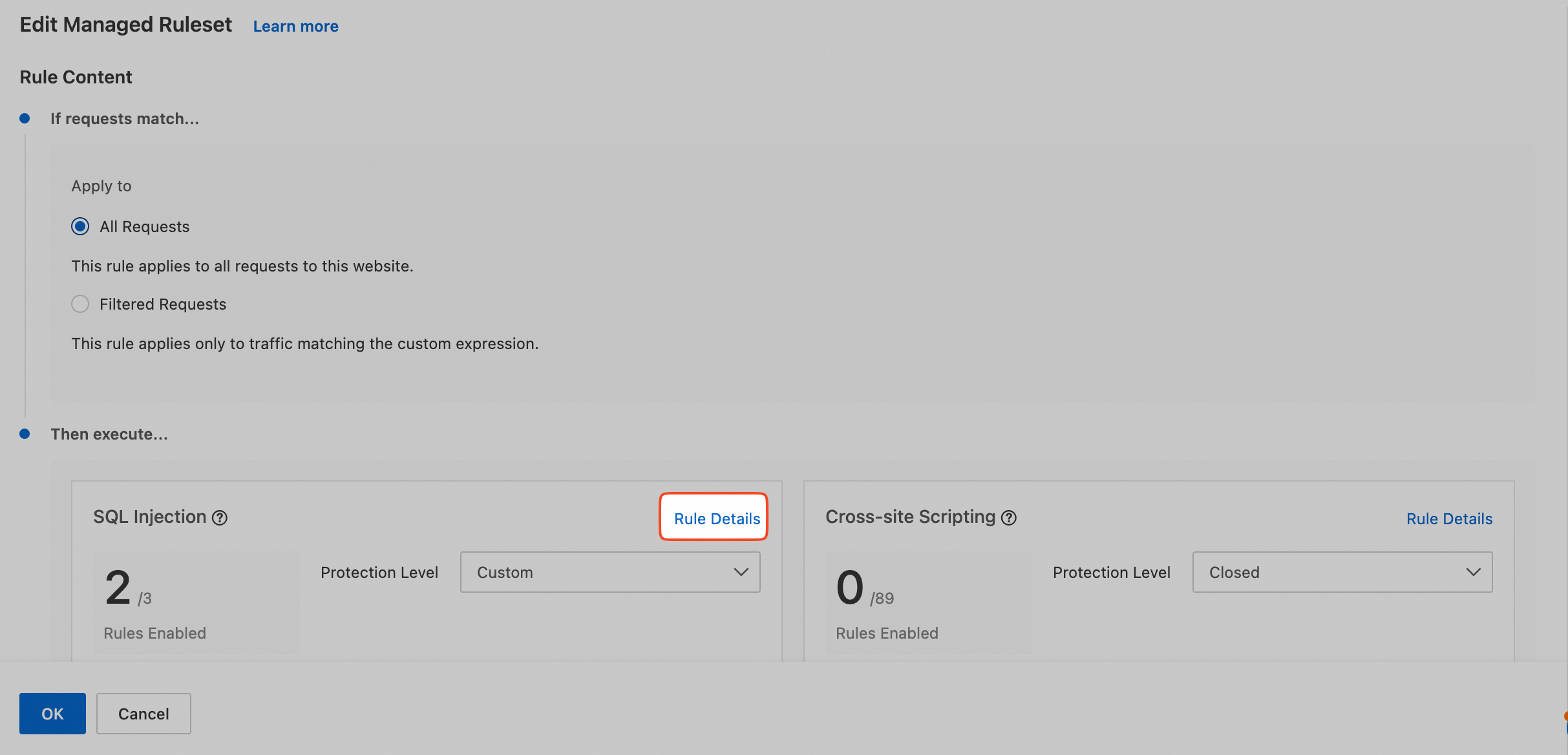Click the SQL Injection card title

(149, 517)
